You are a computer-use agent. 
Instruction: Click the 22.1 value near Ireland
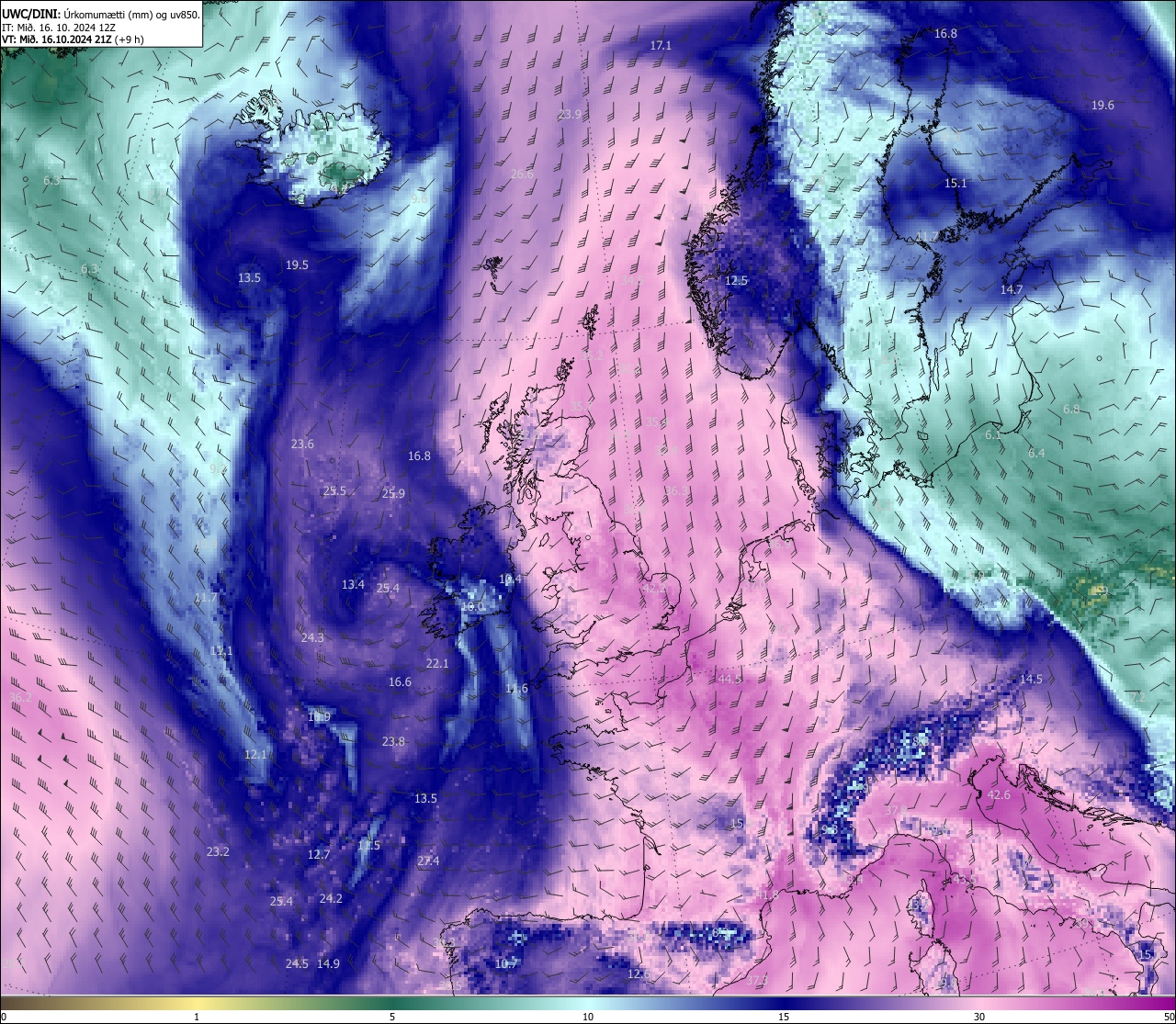tap(437, 664)
